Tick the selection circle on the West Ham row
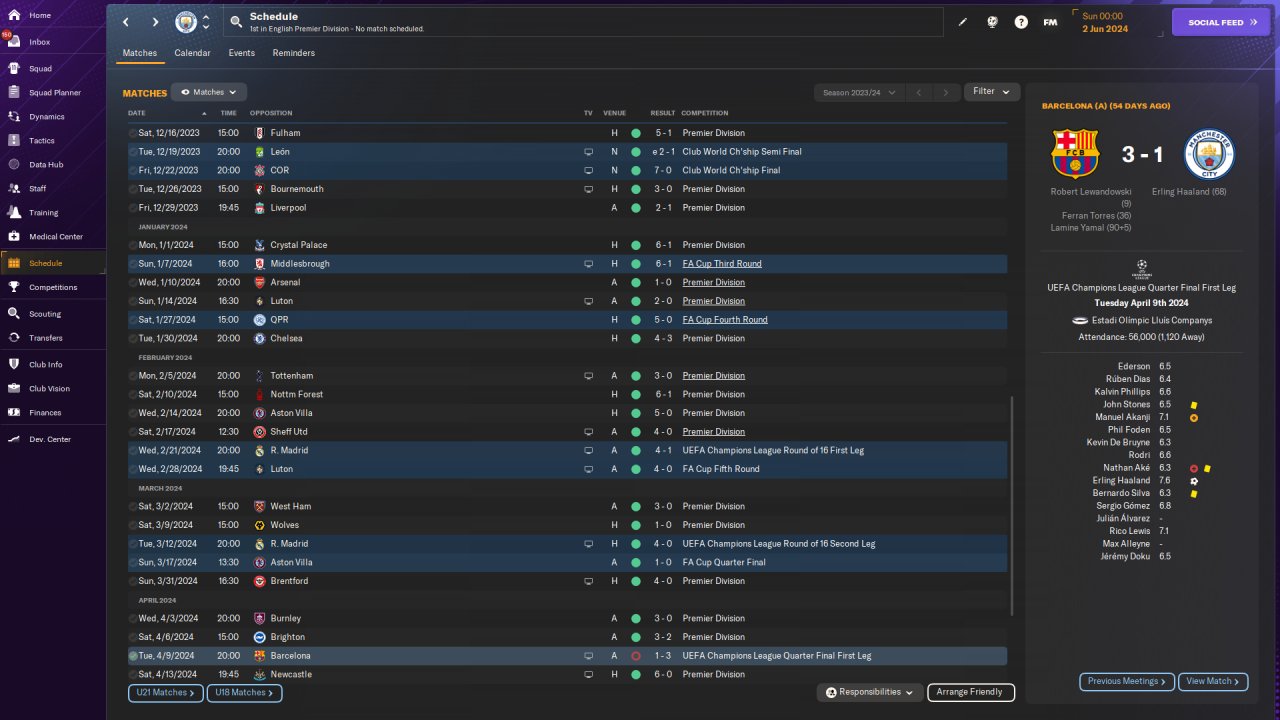1280x720 pixels. coord(133,506)
